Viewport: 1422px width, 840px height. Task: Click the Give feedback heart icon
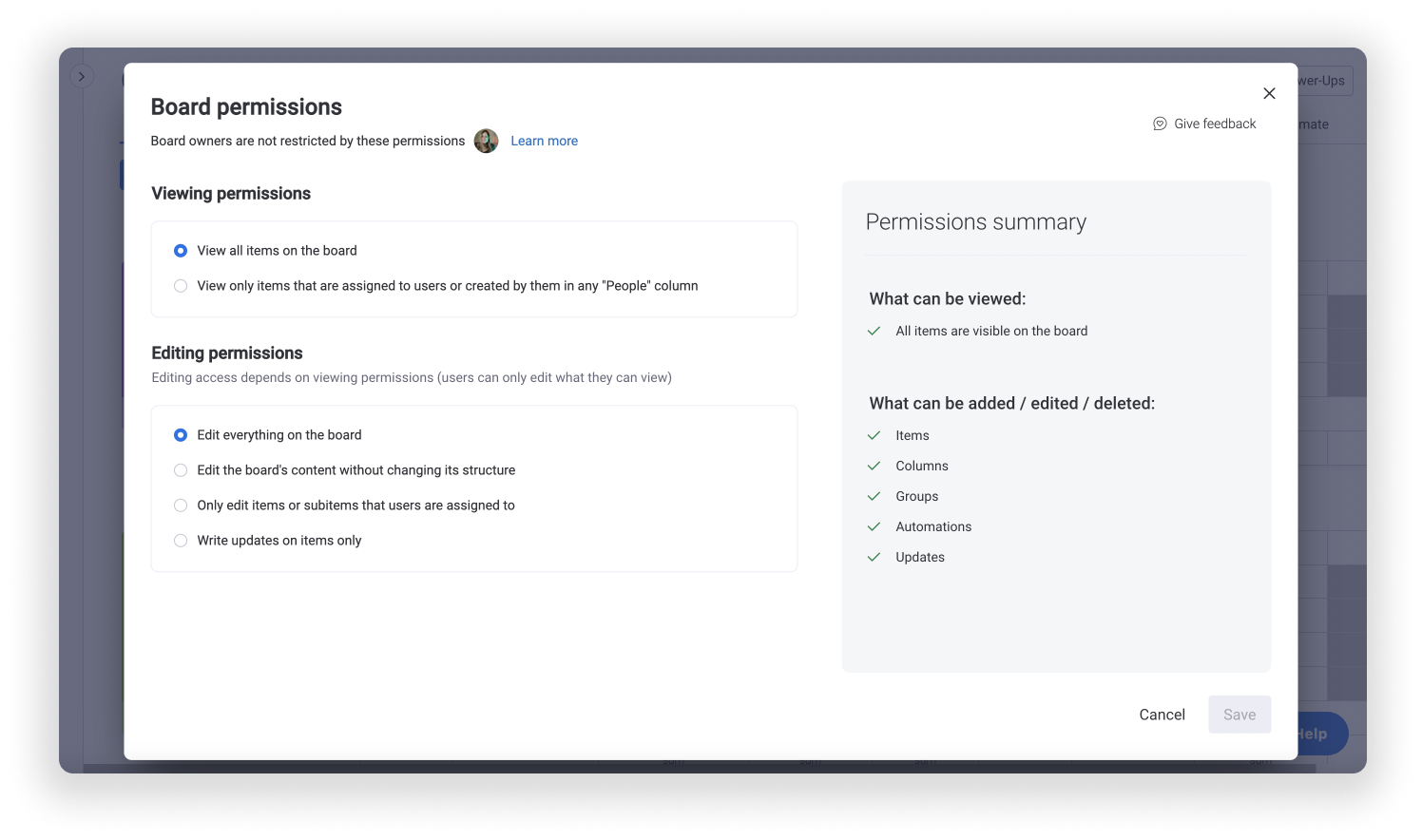tap(1159, 124)
